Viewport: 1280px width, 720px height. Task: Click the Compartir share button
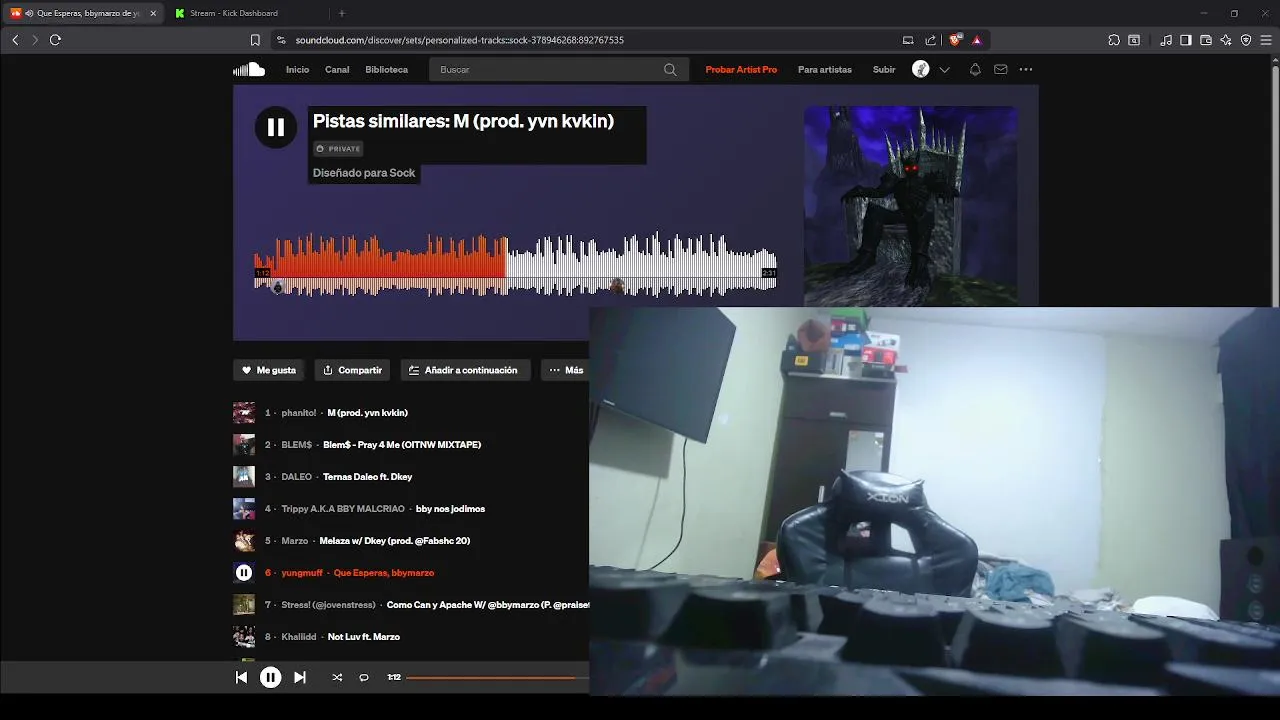click(352, 370)
